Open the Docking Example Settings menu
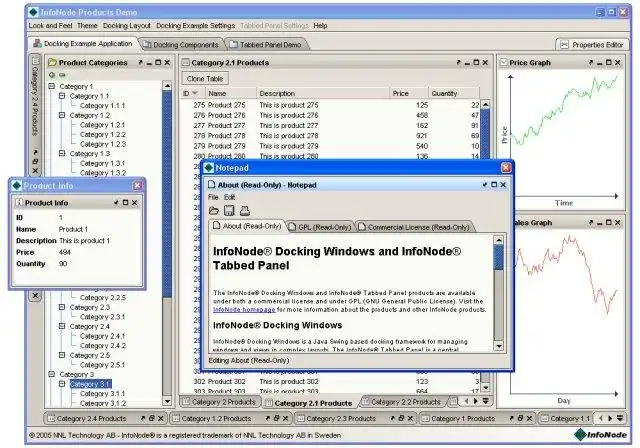 coord(196,25)
